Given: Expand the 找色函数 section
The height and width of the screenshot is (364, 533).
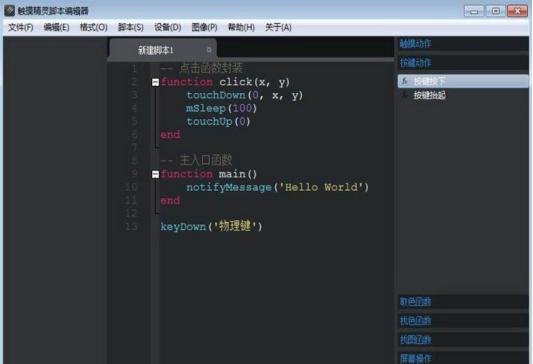Looking at the screenshot, I should click(463, 320).
